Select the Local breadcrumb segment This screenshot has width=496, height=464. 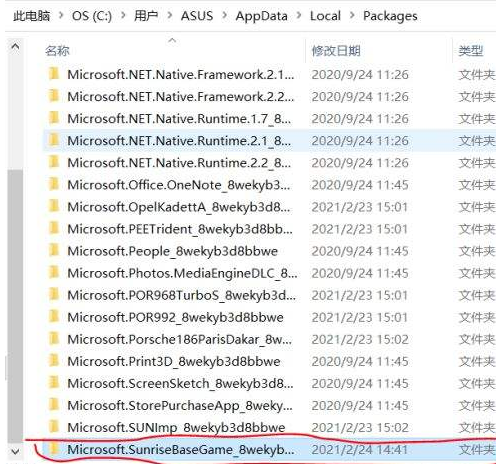325,16
